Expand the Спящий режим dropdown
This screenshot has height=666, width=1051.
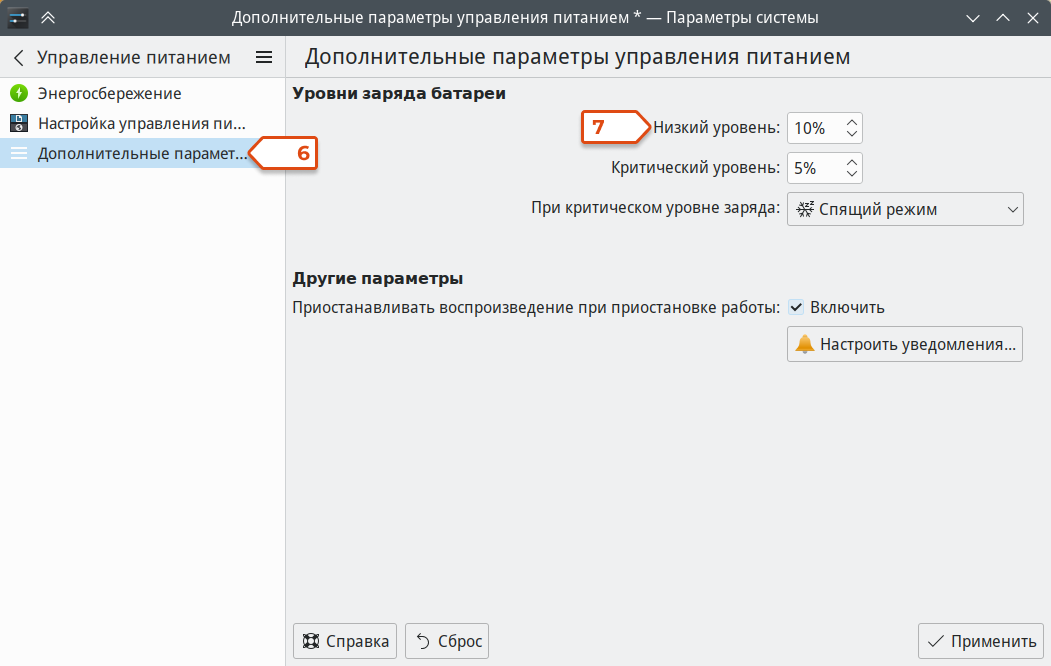[905, 209]
